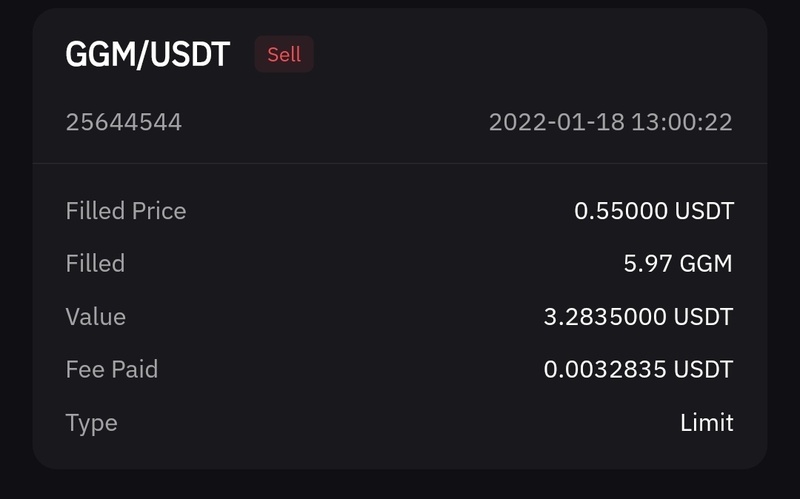Screen dimensions: 800x499
Task: Select the Limit order type value
Action: click(707, 423)
